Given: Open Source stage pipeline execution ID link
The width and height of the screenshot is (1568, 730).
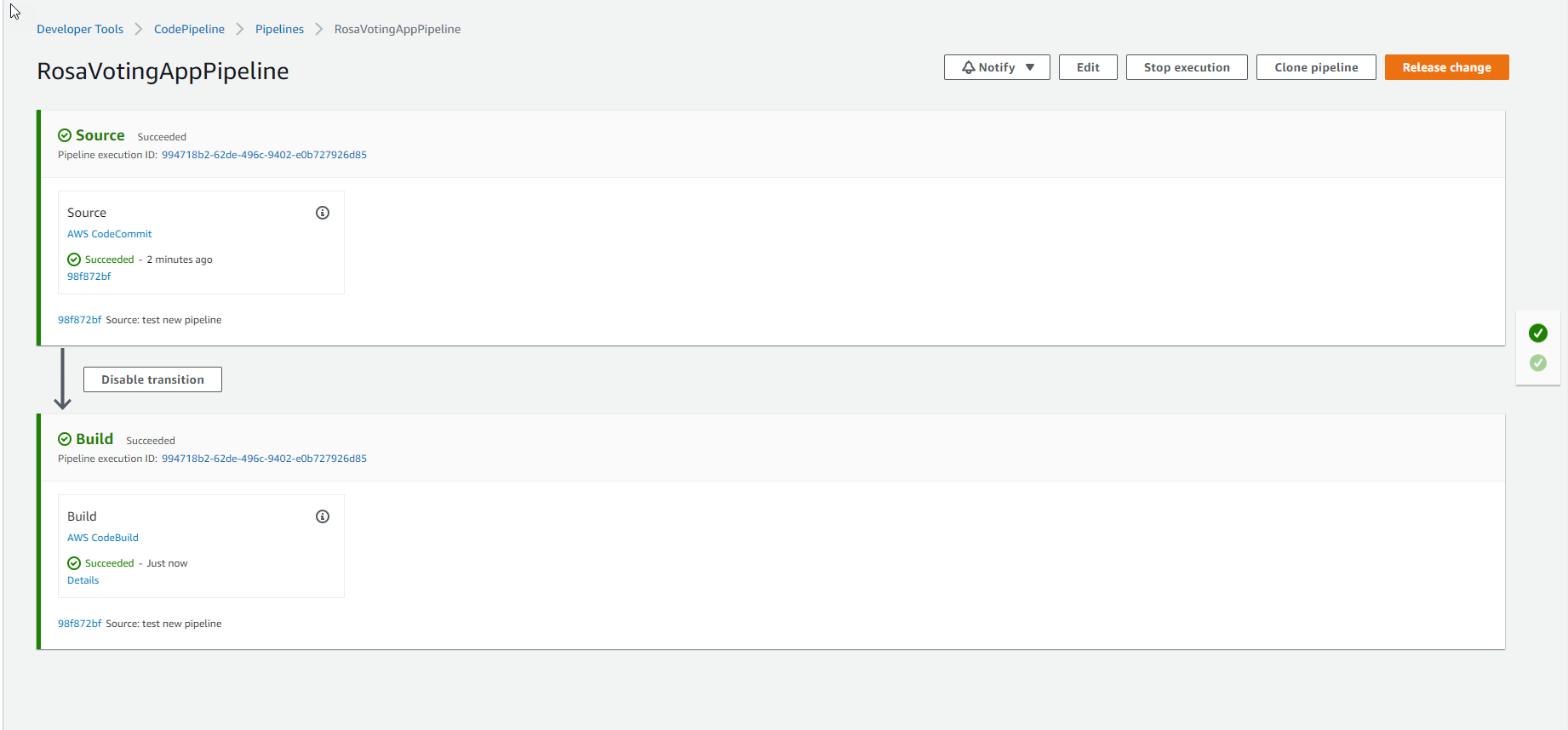Looking at the screenshot, I should (x=264, y=155).
